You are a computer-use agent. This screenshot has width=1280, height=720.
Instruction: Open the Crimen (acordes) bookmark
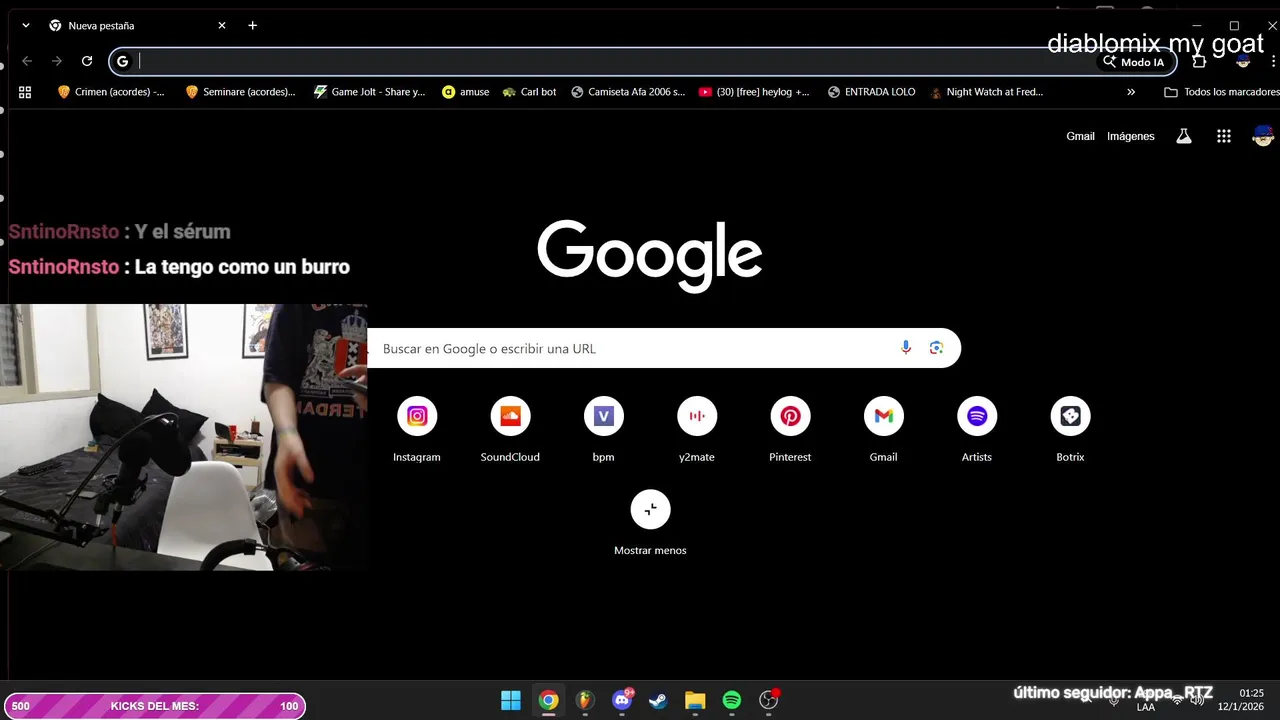[x=111, y=92]
